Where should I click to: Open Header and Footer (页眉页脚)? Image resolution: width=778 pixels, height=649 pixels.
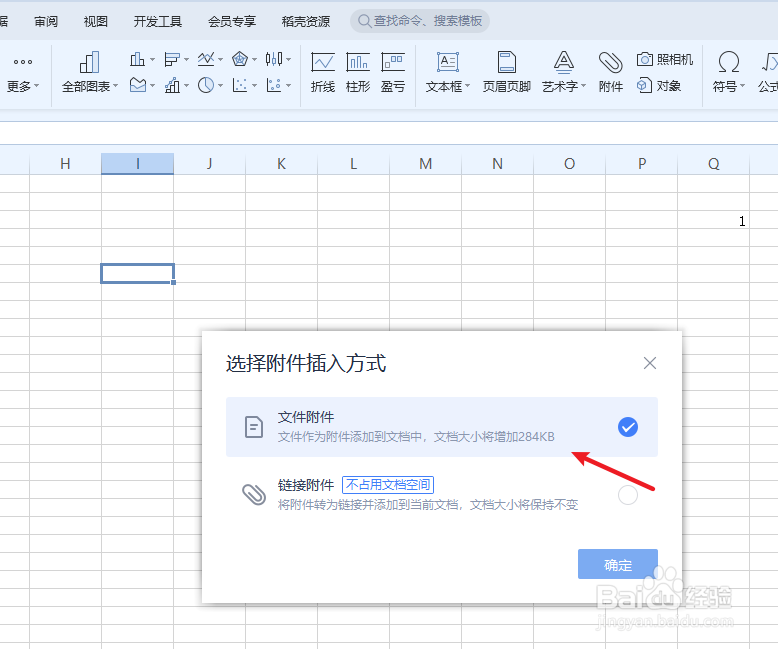tap(507, 72)
